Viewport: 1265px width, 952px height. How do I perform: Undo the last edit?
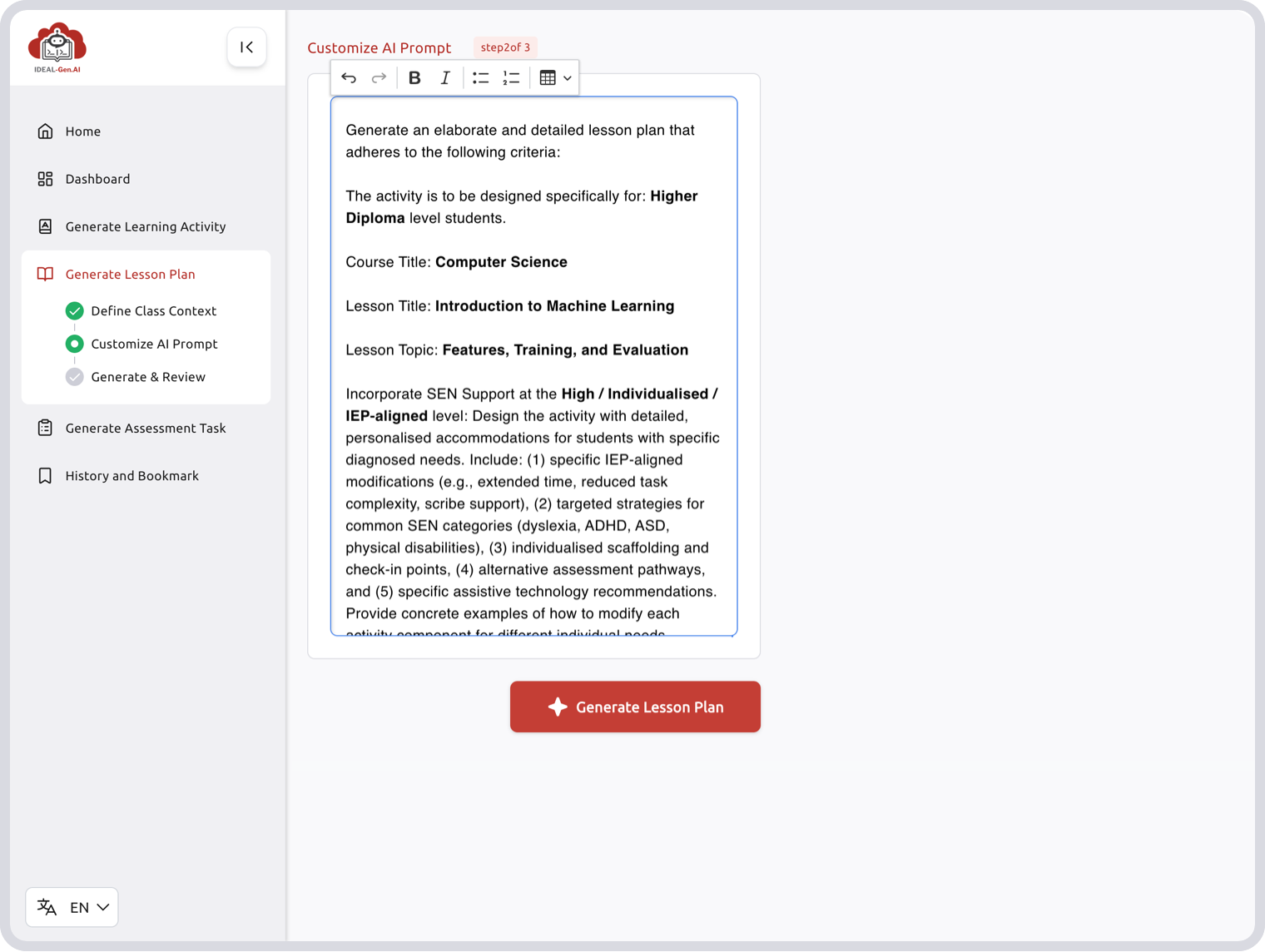coord(349,78)
